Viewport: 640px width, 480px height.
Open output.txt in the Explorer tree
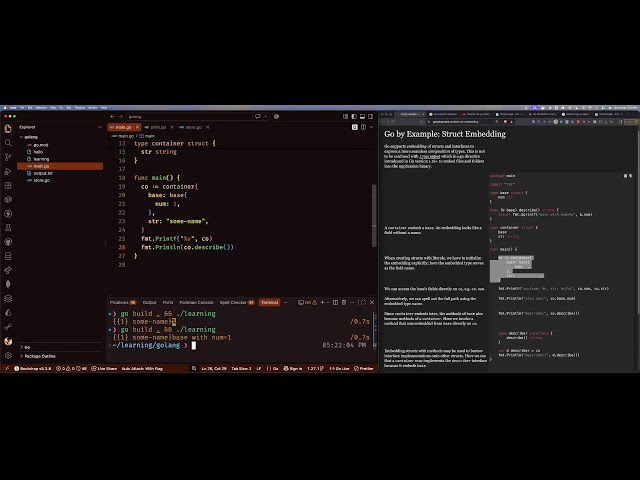tap(43, 173)
